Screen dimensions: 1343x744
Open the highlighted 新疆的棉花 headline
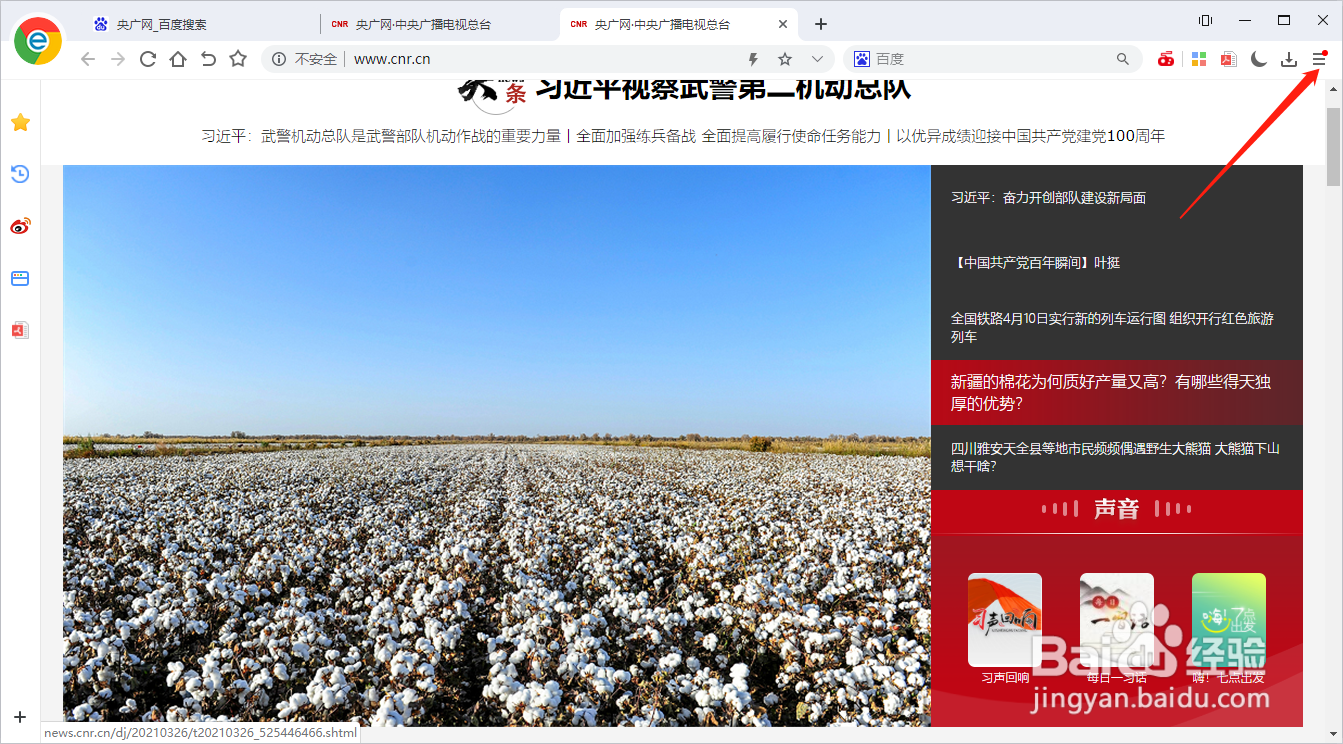pos(1117,393)
